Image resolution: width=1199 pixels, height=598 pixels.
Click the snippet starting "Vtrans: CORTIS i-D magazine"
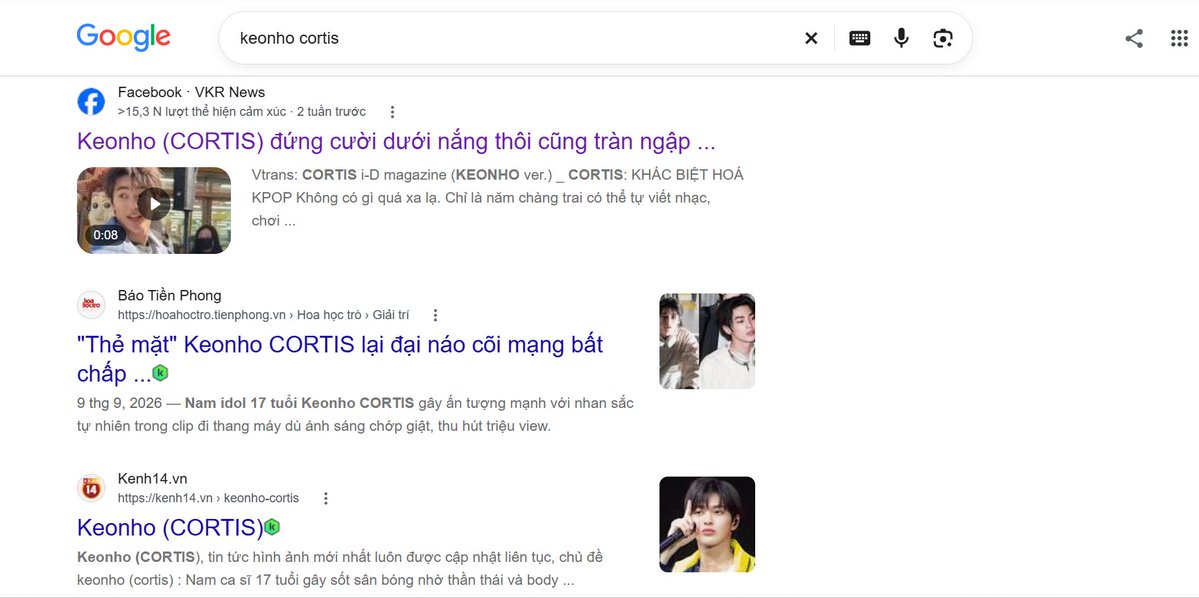(x=497, y=198)
